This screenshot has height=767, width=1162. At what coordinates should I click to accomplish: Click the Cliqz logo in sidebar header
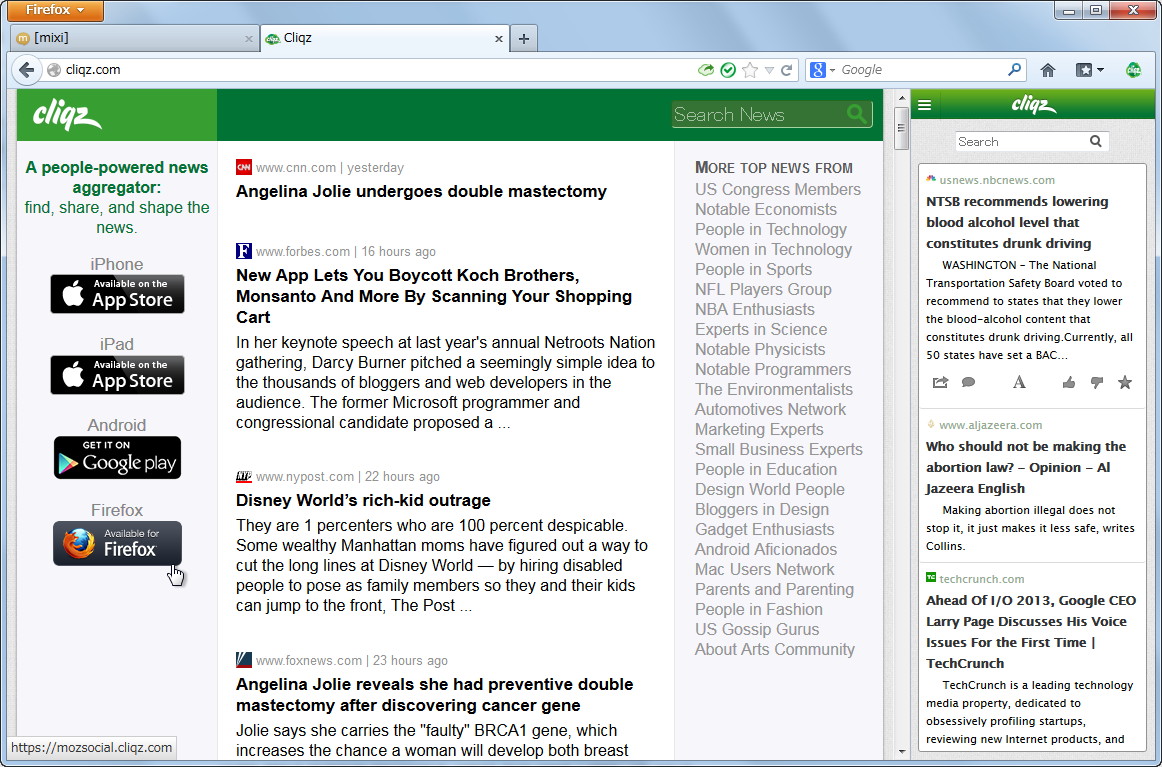(1034, 105)
